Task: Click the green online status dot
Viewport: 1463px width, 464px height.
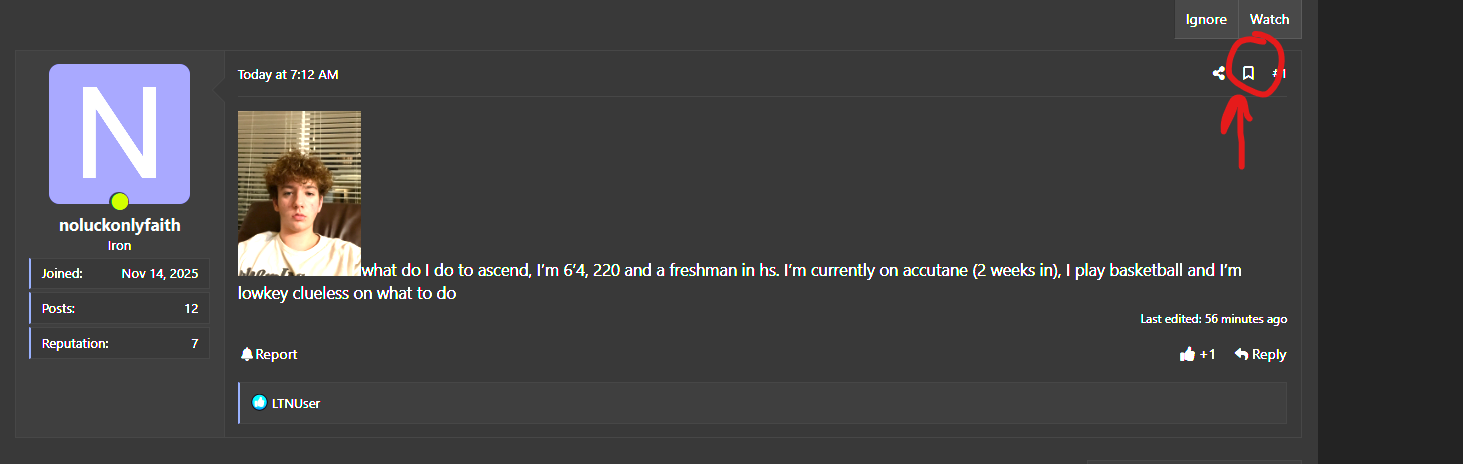Action: click(119, 202)
